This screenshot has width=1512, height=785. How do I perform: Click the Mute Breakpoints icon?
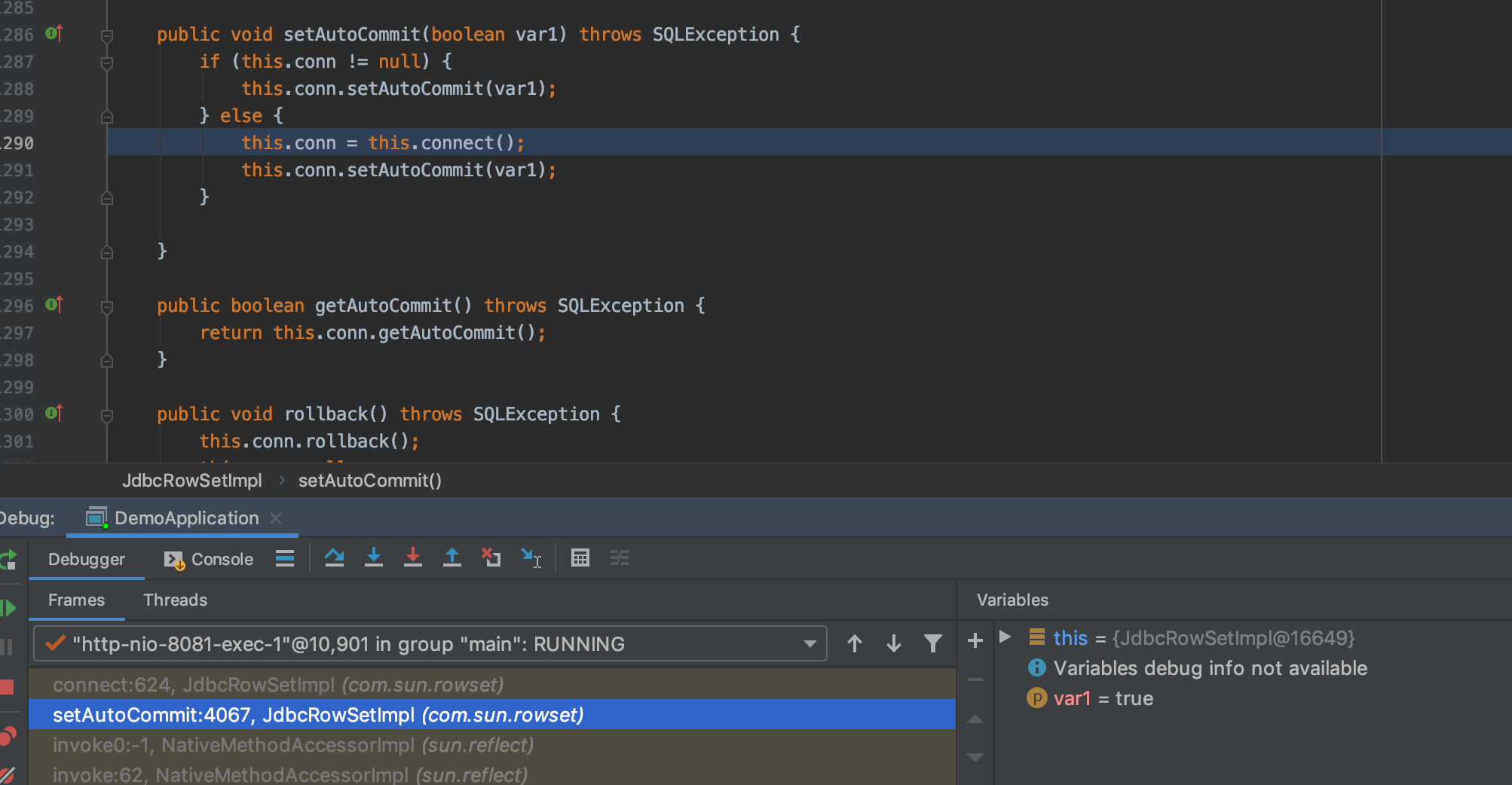tap(8, 775)
